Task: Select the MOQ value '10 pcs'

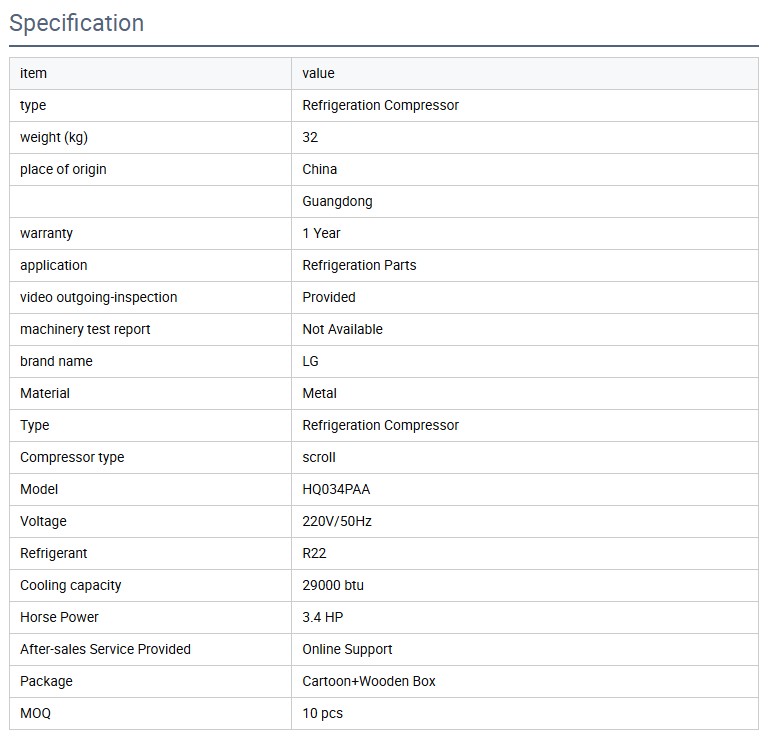Action: [322, 713]
